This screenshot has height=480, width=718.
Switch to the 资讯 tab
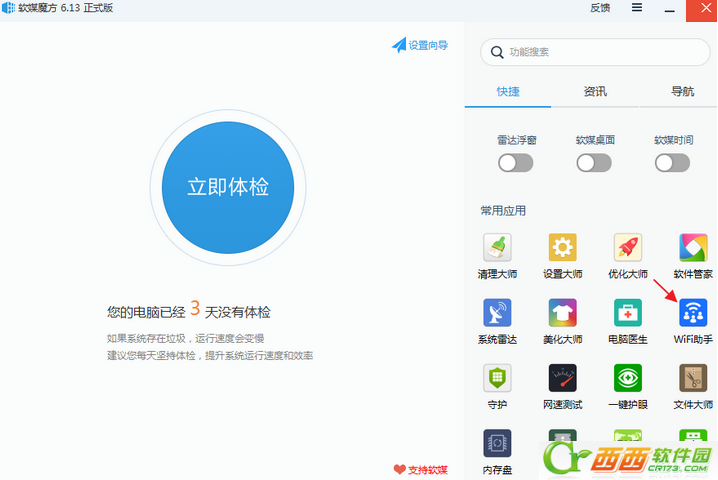pyautogui.click(x=595, y=91)
